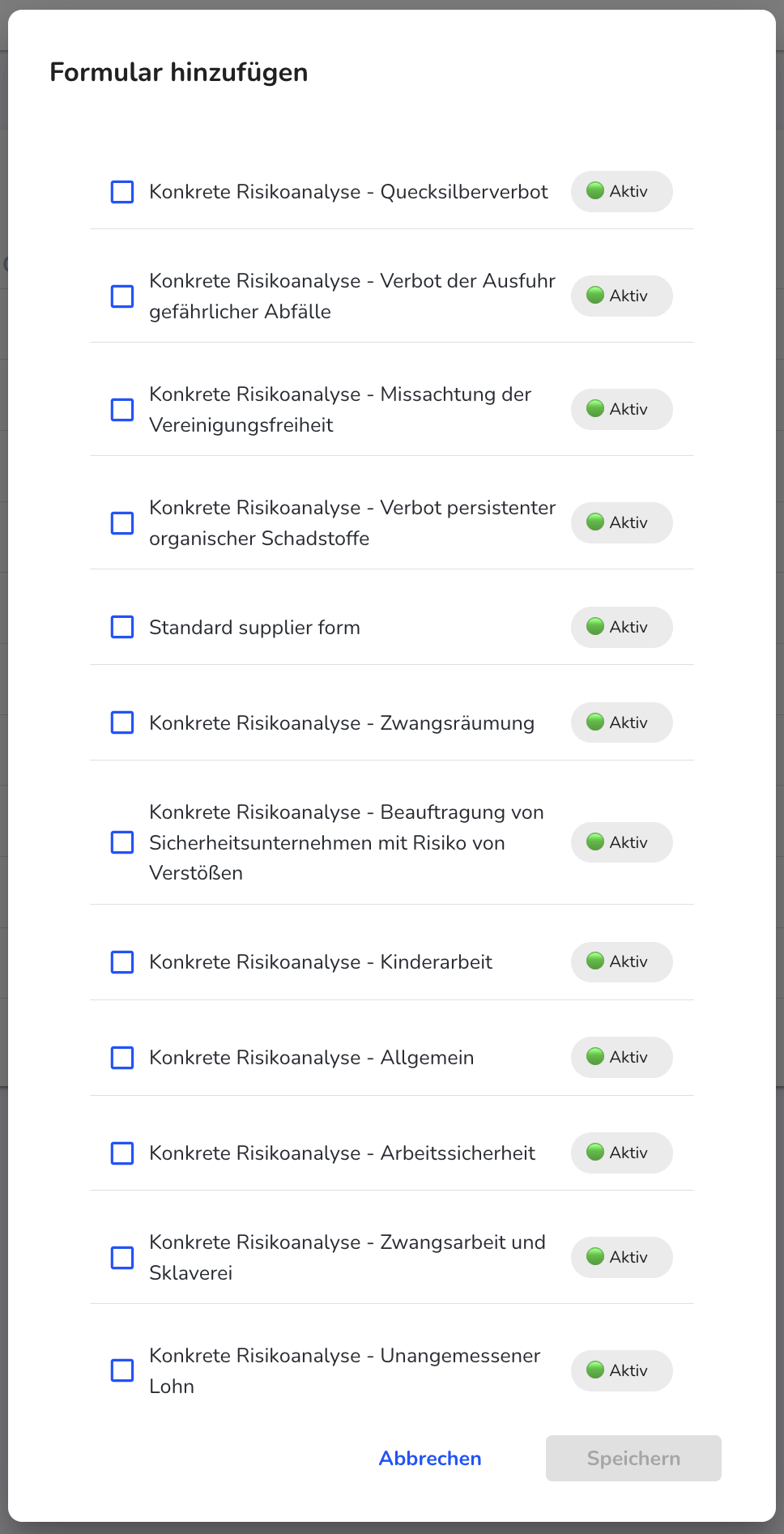
Task: Click the Aktiv dot beside Vereinigungsfreiheit form
Action: 597,409
